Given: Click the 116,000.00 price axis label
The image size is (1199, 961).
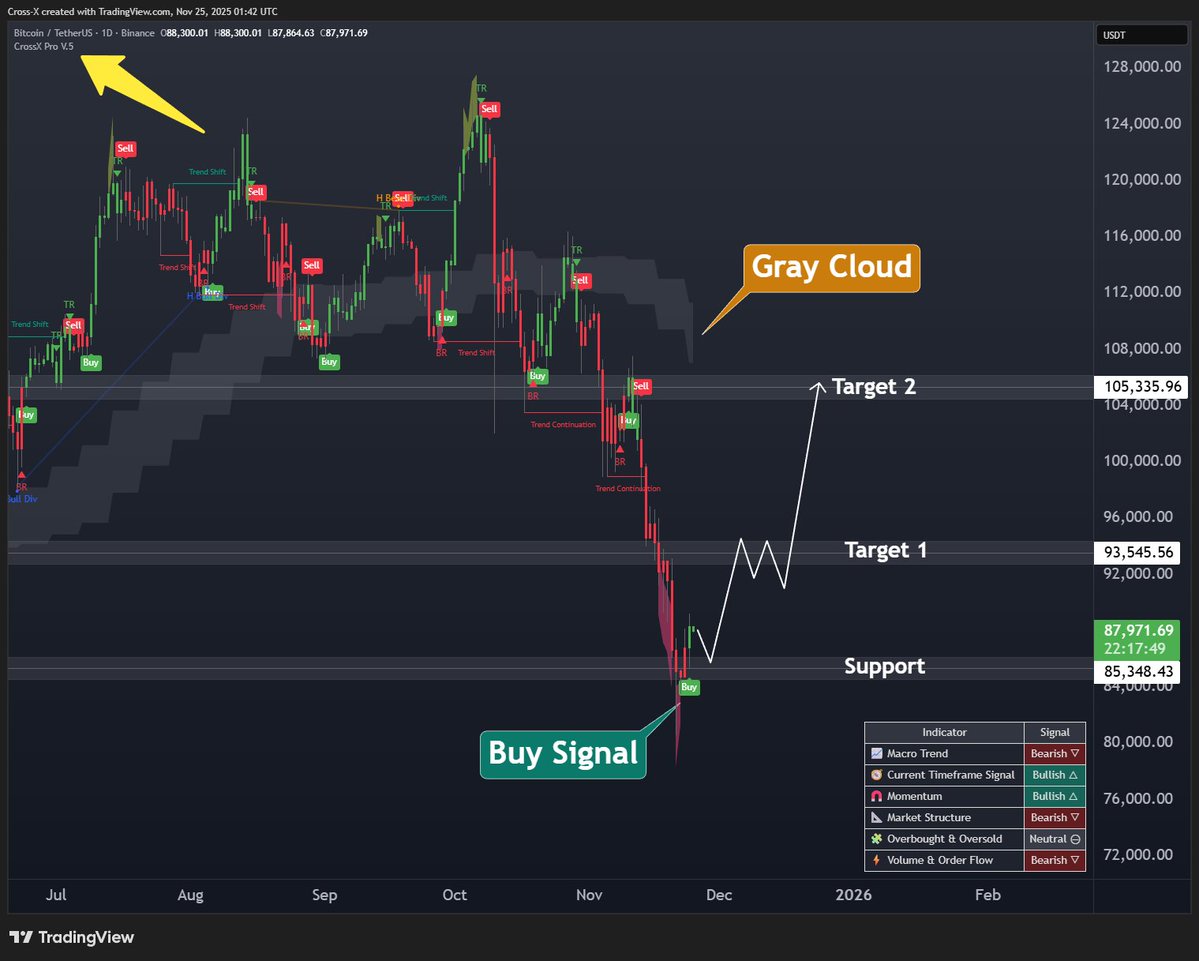Looking at the screenshot, I should pos(1142,236).
